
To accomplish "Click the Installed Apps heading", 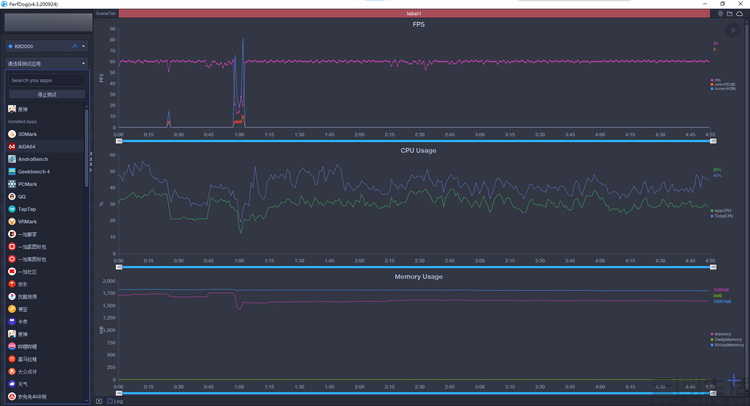I will tap(22, 121).
